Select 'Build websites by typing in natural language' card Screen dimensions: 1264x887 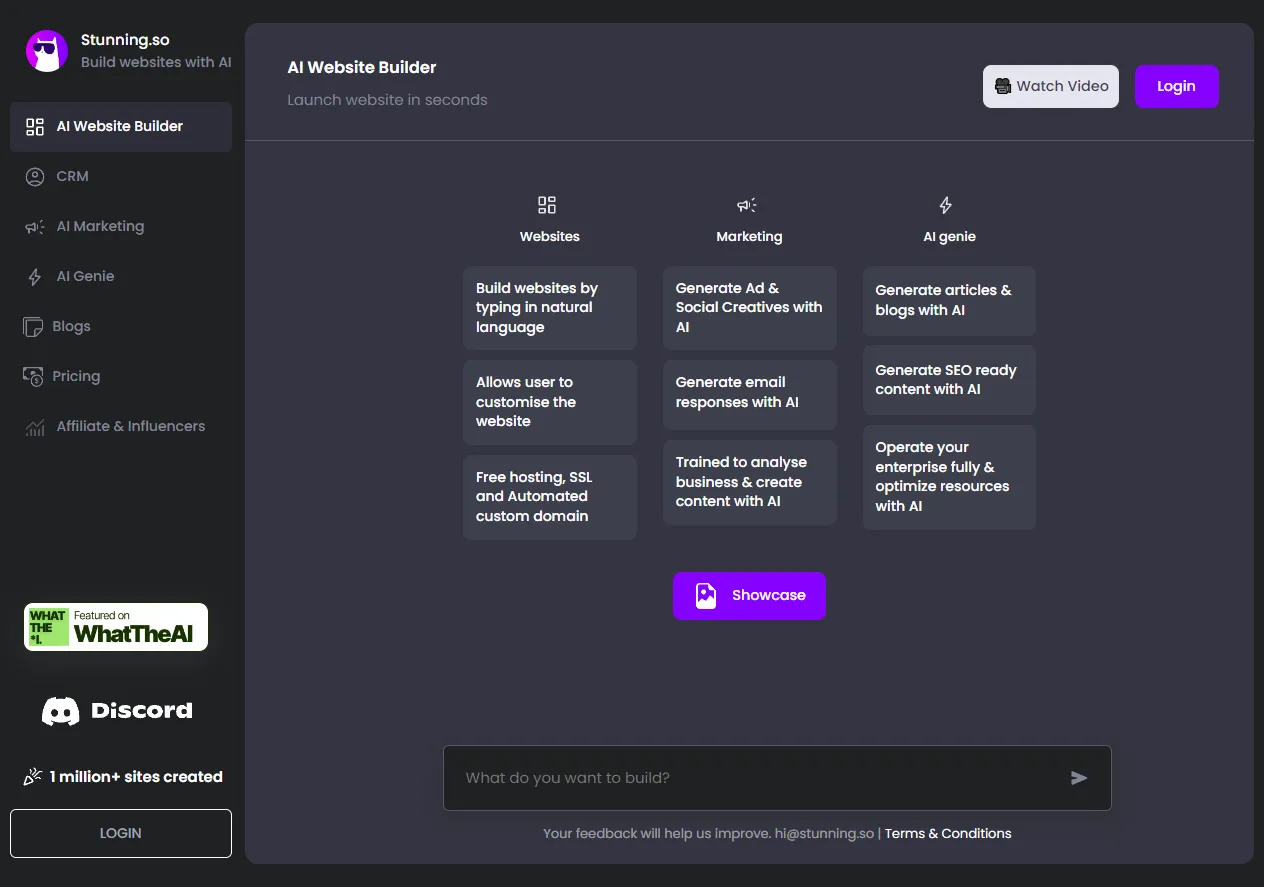coord(550,308)
